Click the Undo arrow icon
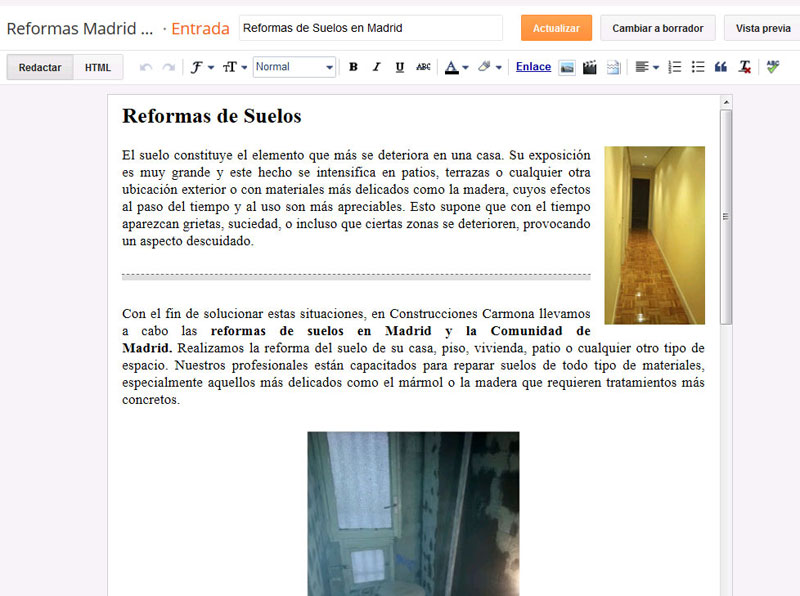800x596 pixels. [146, 67]
